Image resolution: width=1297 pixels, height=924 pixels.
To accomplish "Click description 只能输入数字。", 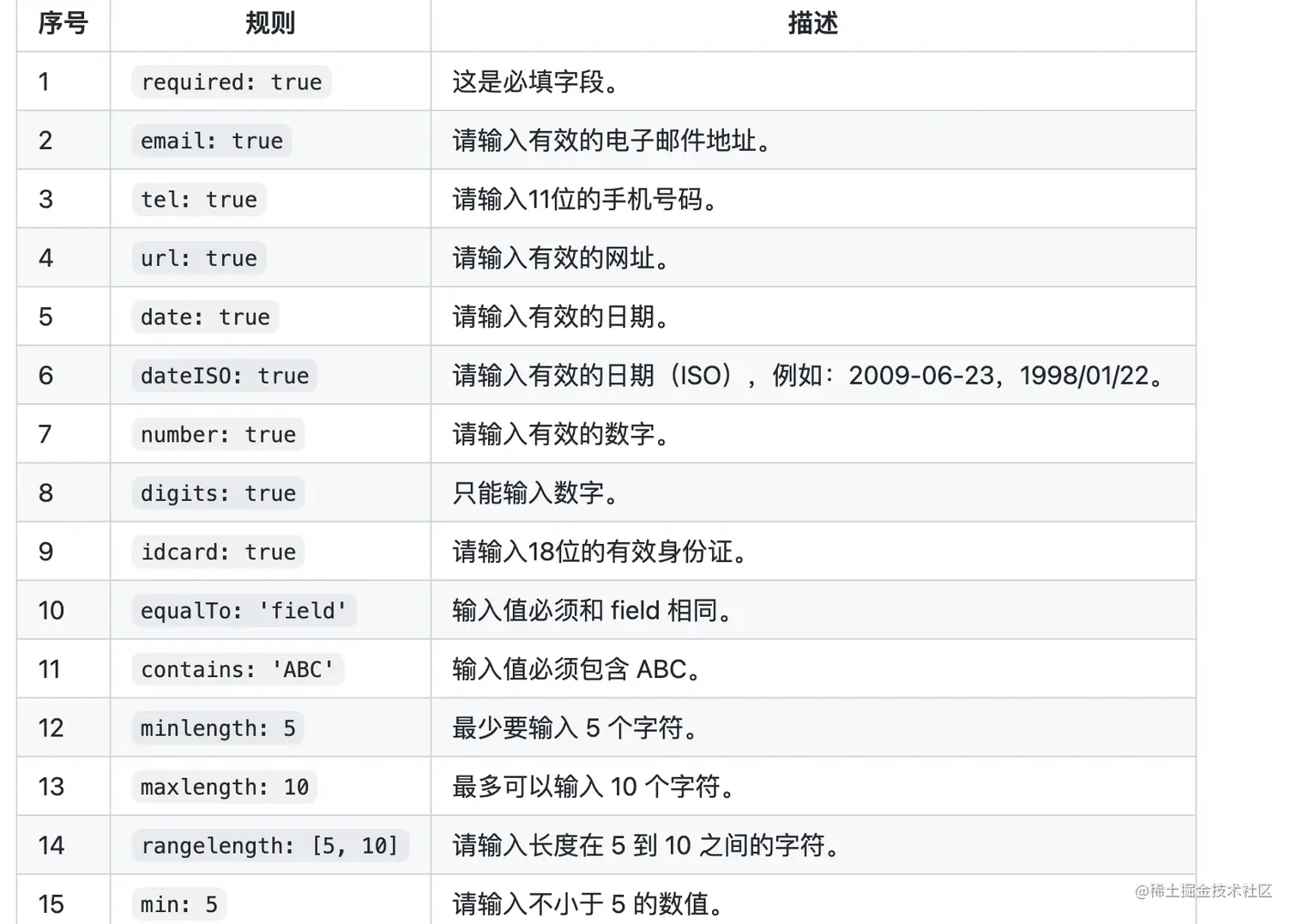I will coord(536,493).
